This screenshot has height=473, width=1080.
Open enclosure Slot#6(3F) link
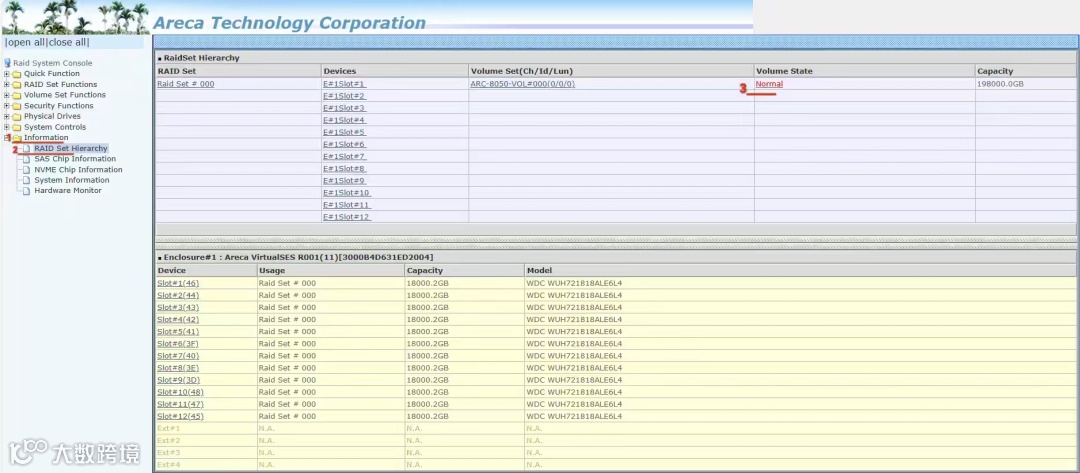pyautogui.click(x=178, y=344)
